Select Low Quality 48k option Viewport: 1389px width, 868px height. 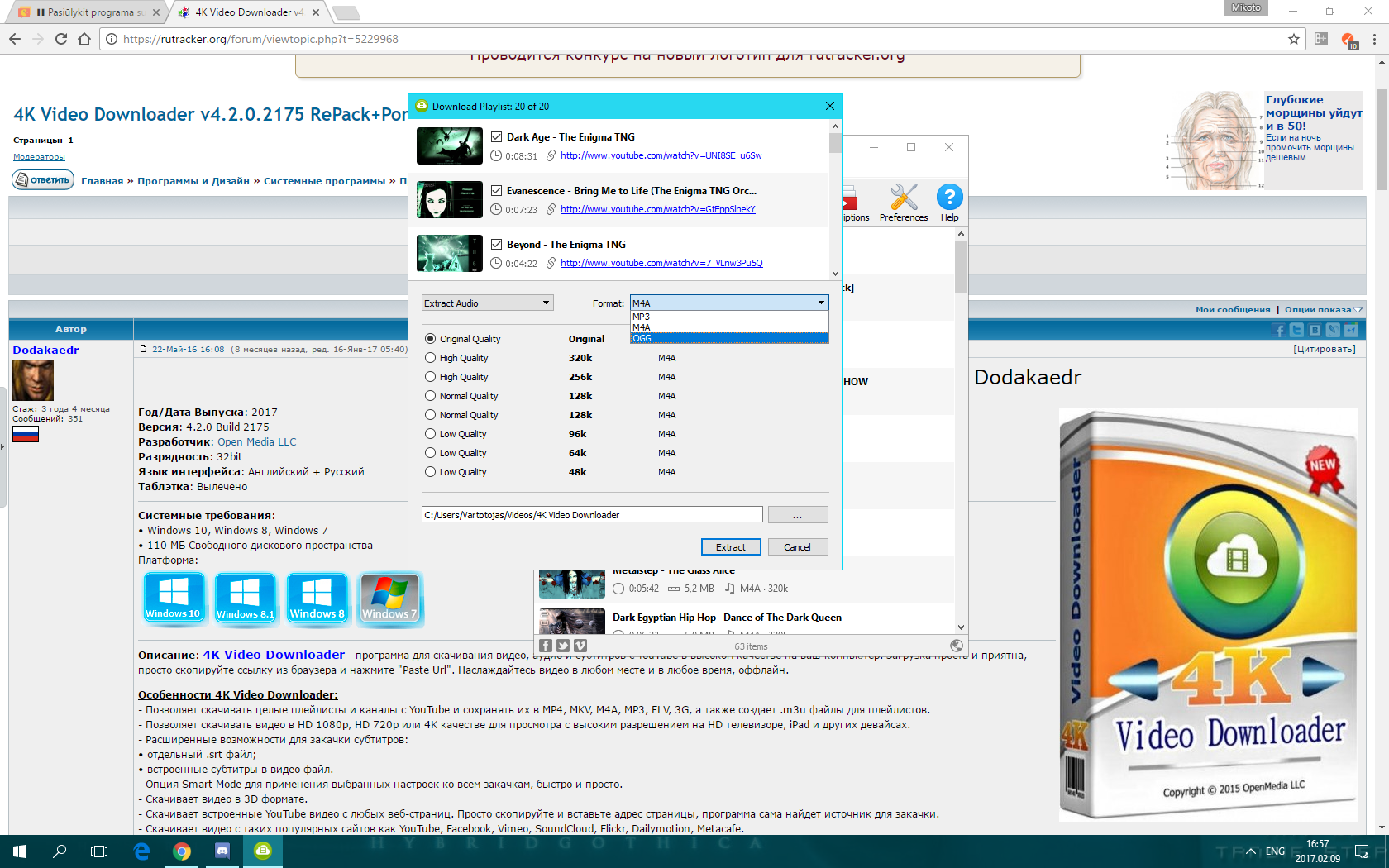430,472
